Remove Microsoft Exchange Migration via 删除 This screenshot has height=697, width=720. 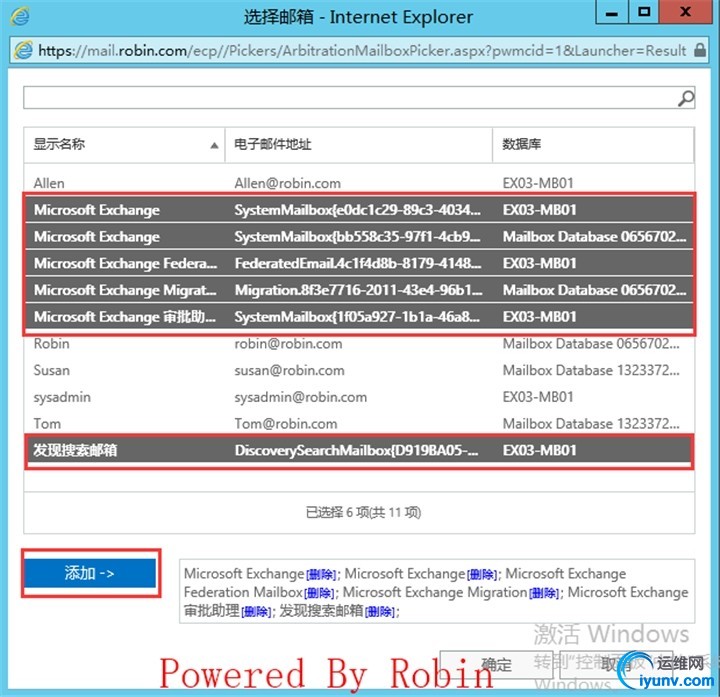tap(544, 593)
